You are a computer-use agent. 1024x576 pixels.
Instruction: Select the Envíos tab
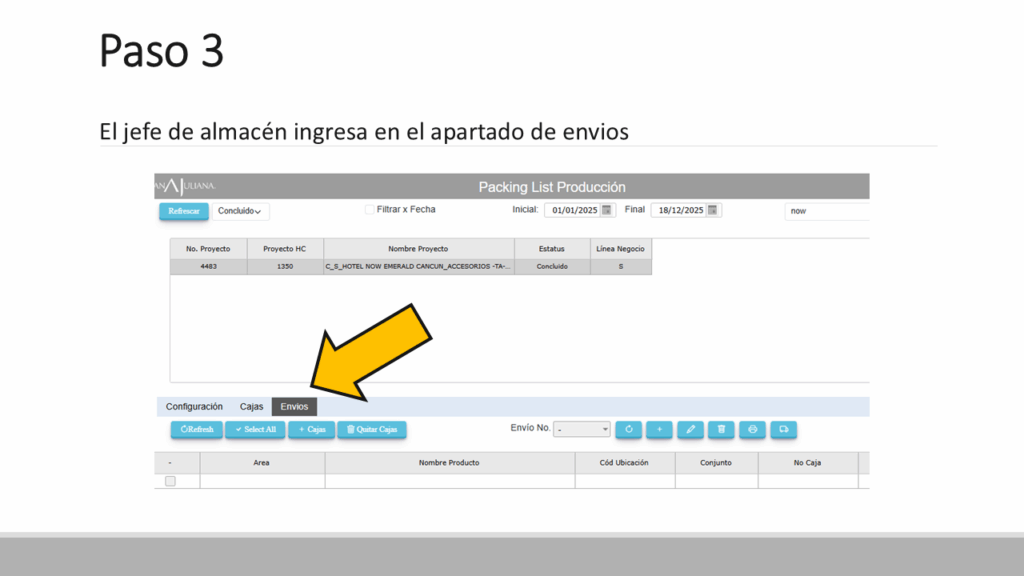click(x=294, y=407)
